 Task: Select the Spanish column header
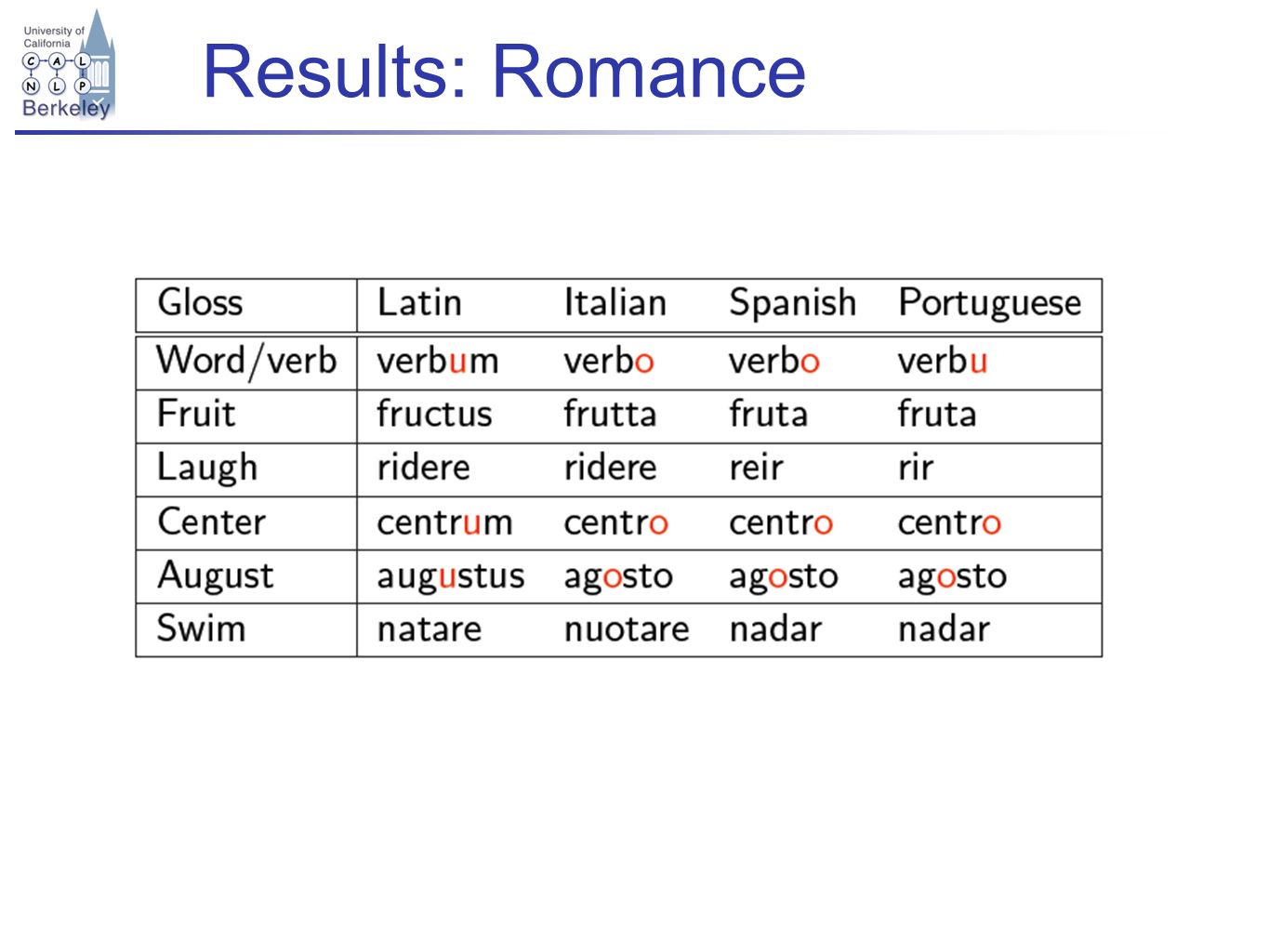(x=792, y=304)
